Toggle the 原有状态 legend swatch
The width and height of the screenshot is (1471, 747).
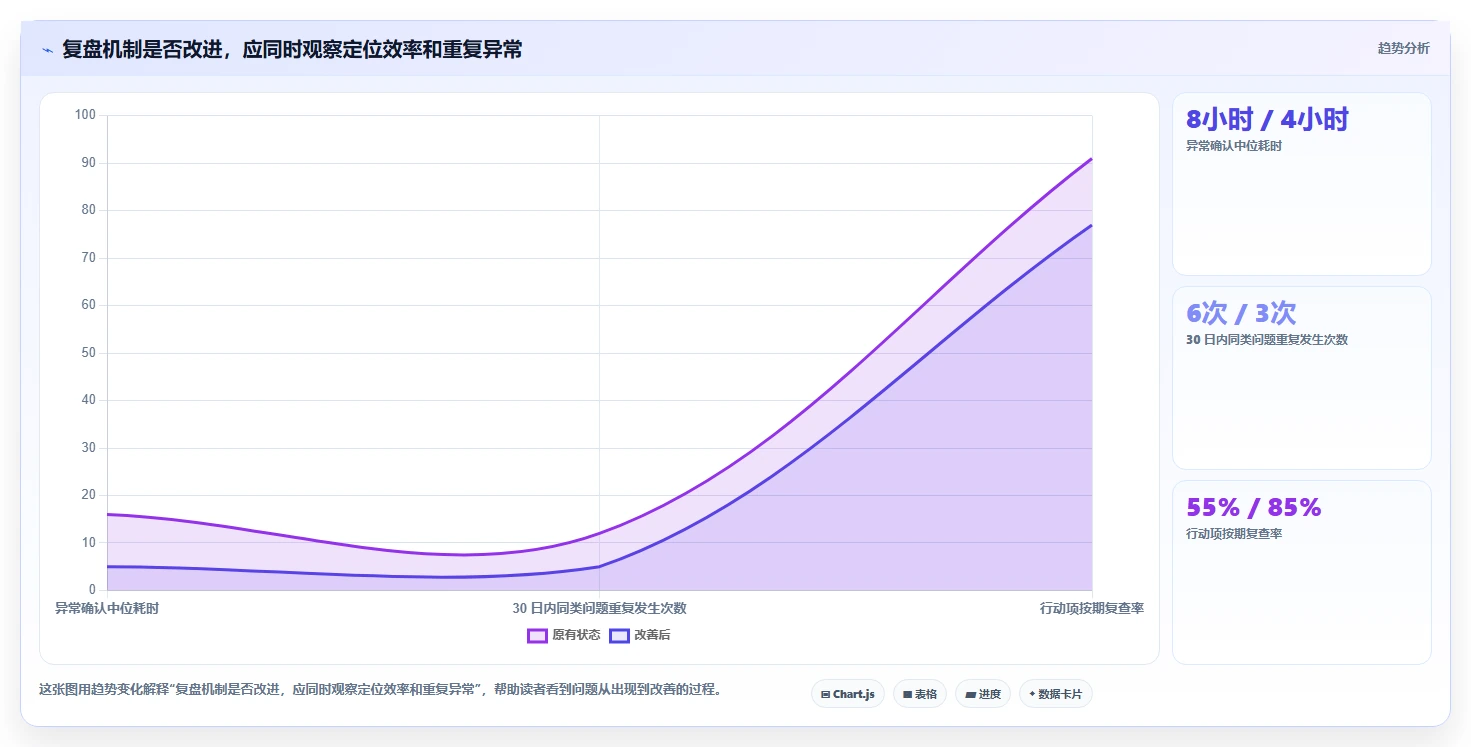[537, 636]
